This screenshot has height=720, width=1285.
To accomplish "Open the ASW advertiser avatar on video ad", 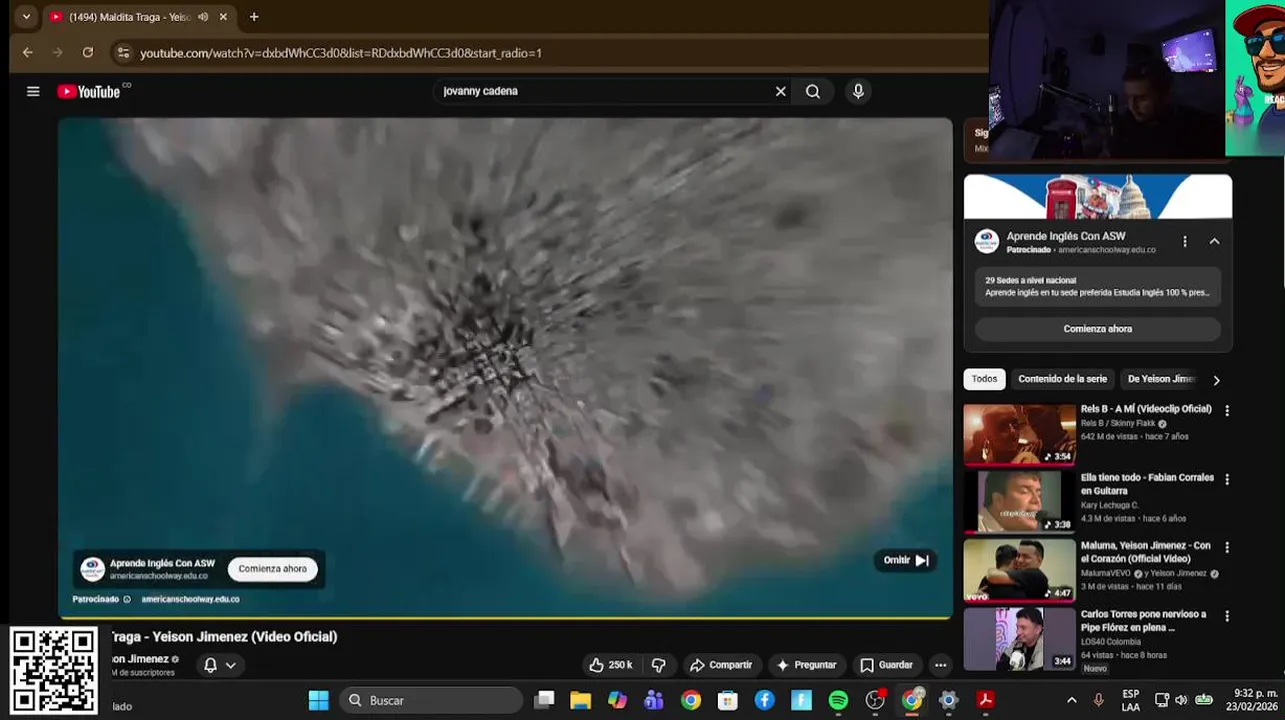I will 92,569.
